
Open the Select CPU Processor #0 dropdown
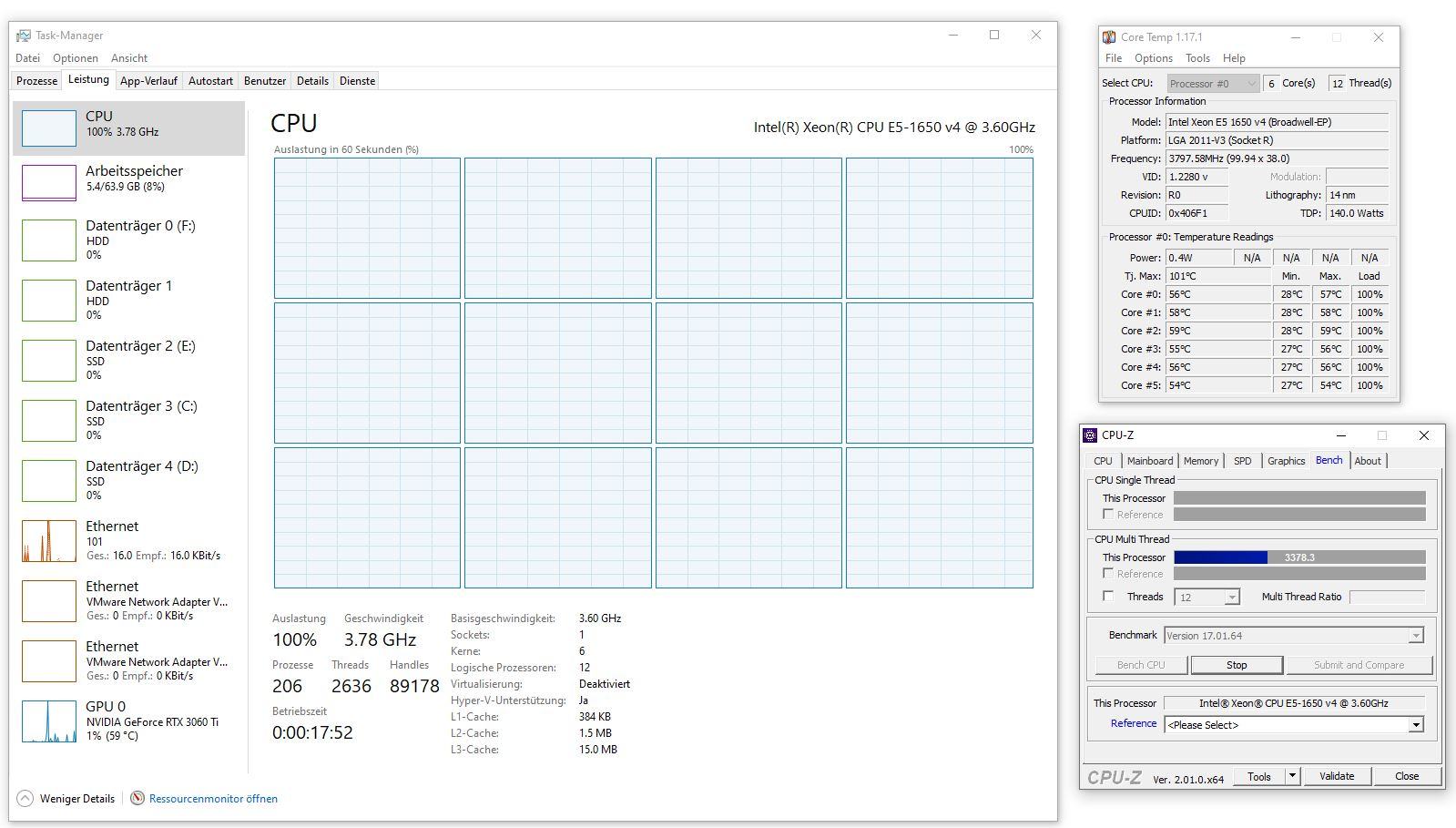click(1213, 83)
